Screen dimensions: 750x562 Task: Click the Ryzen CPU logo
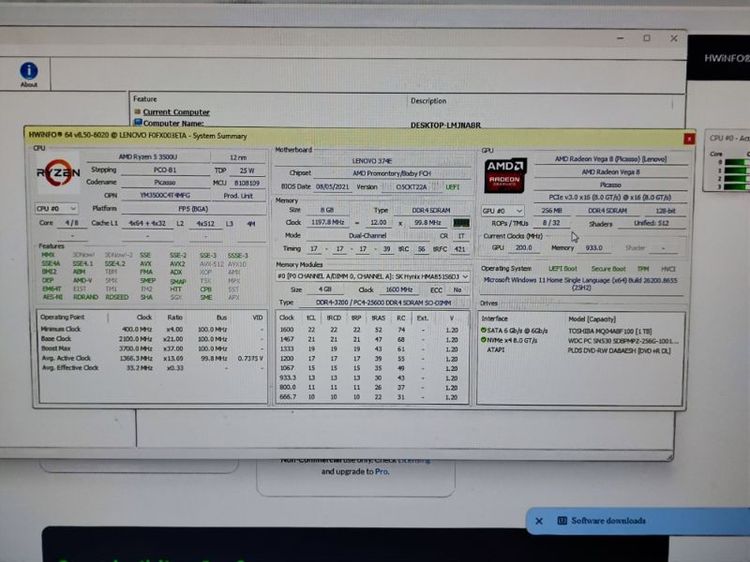pyautogui.click(x=58, y=173)
